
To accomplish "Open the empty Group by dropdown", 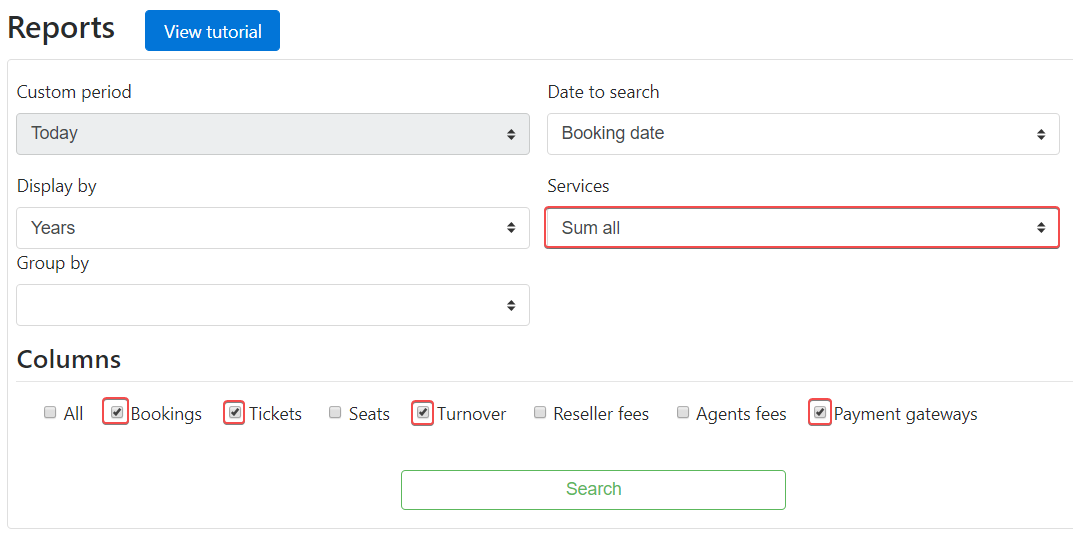I will (273, 305).
